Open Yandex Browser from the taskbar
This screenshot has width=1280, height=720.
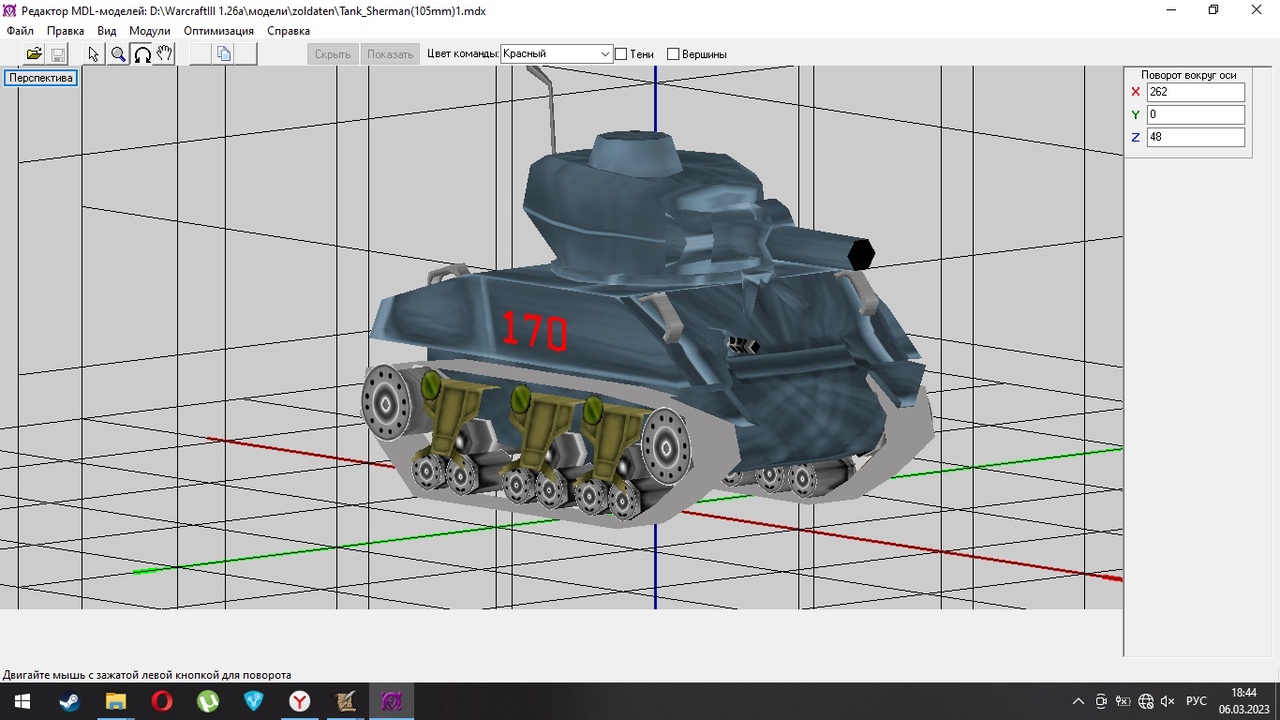(x=299, y=702)
